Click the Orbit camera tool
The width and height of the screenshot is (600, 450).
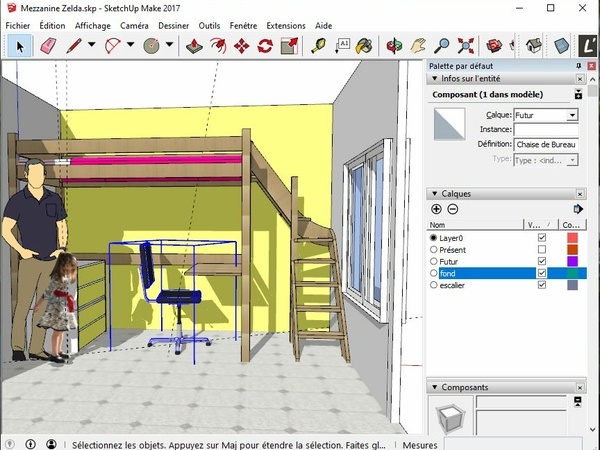tap(396, 46)
